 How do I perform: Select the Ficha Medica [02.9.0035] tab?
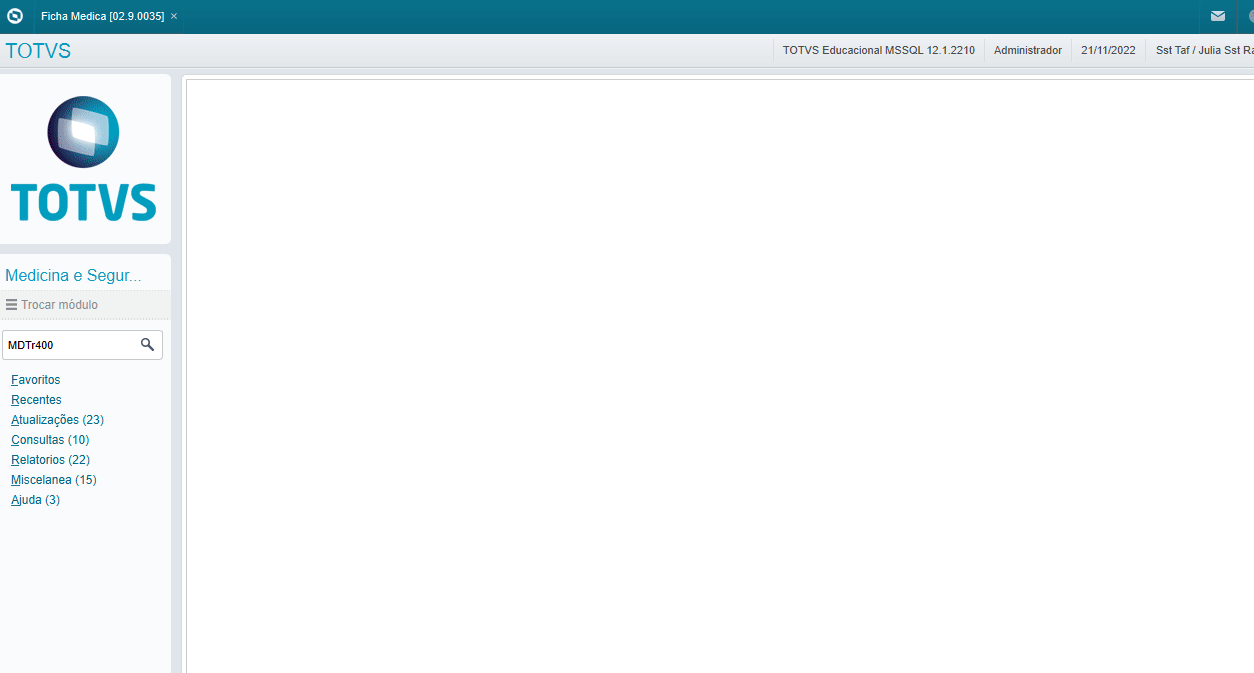pos(102,17)
